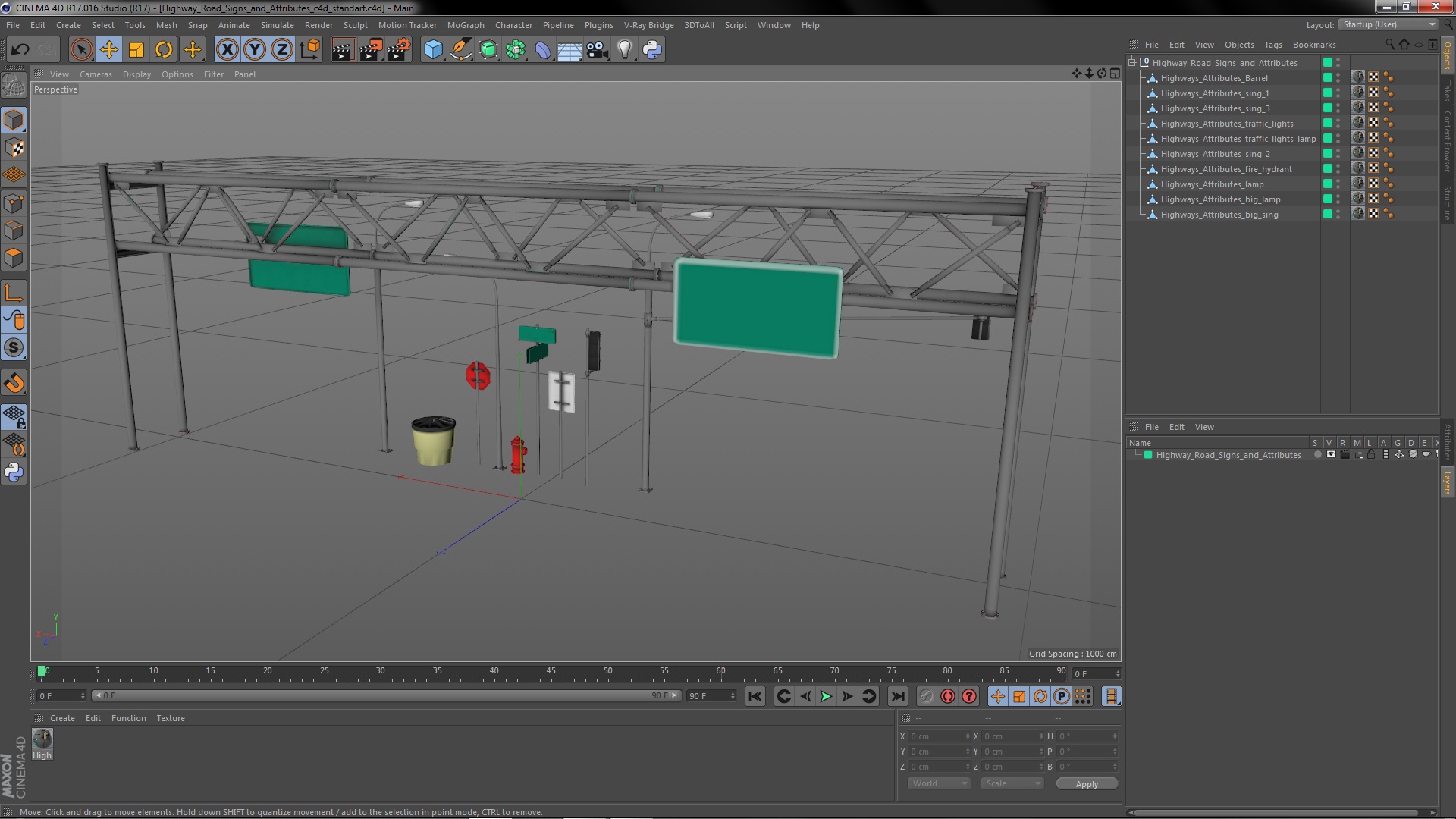Toggle layer color of Highways_Attributes_Barrel
This screenshot has height=819, width=1456.
(x=1328, y=78)
